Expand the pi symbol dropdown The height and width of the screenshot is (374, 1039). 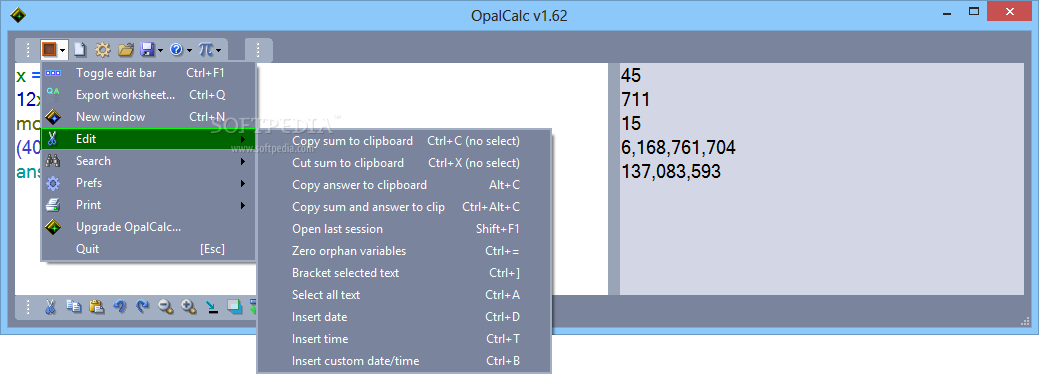218,50
